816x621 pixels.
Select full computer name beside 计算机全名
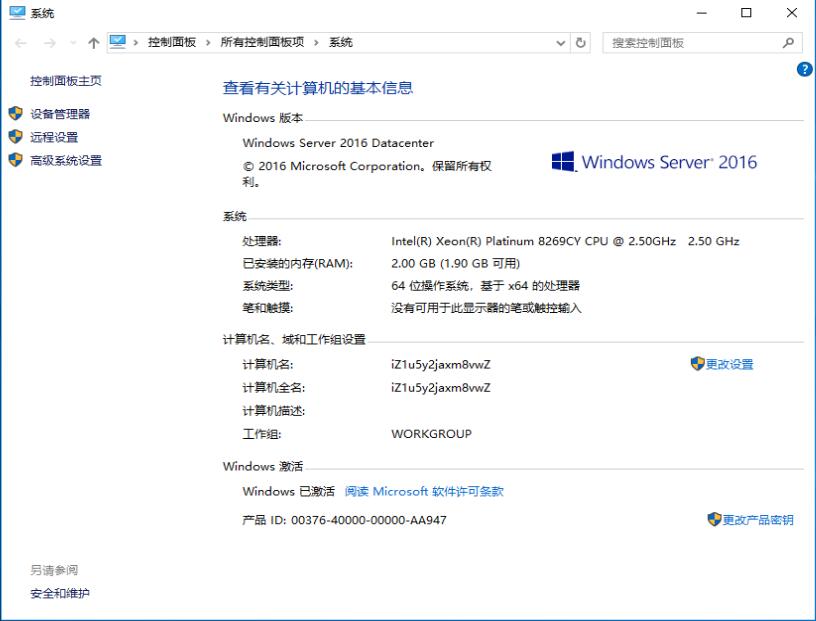pos(441,388)
